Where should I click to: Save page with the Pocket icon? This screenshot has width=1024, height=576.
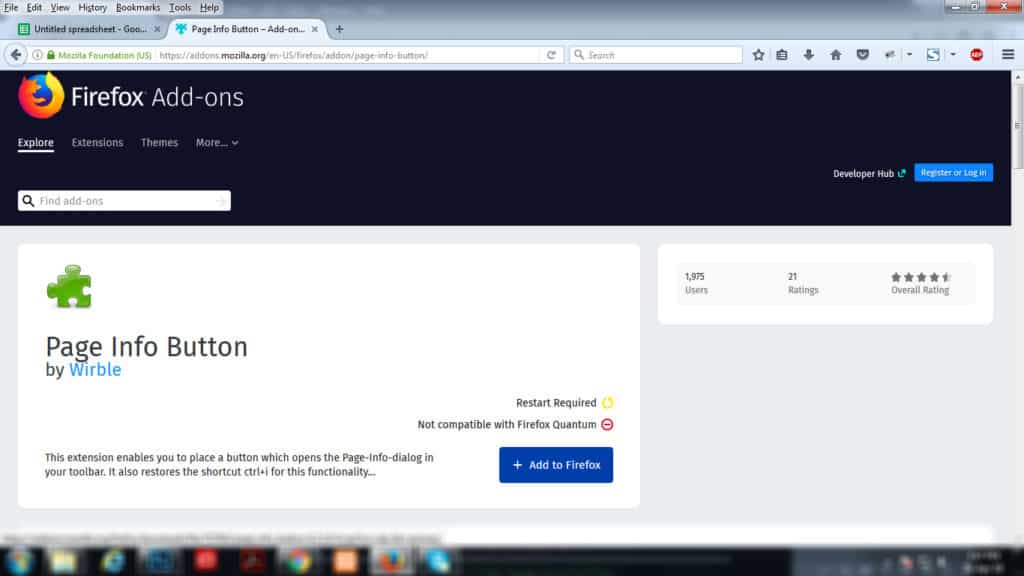863,55
